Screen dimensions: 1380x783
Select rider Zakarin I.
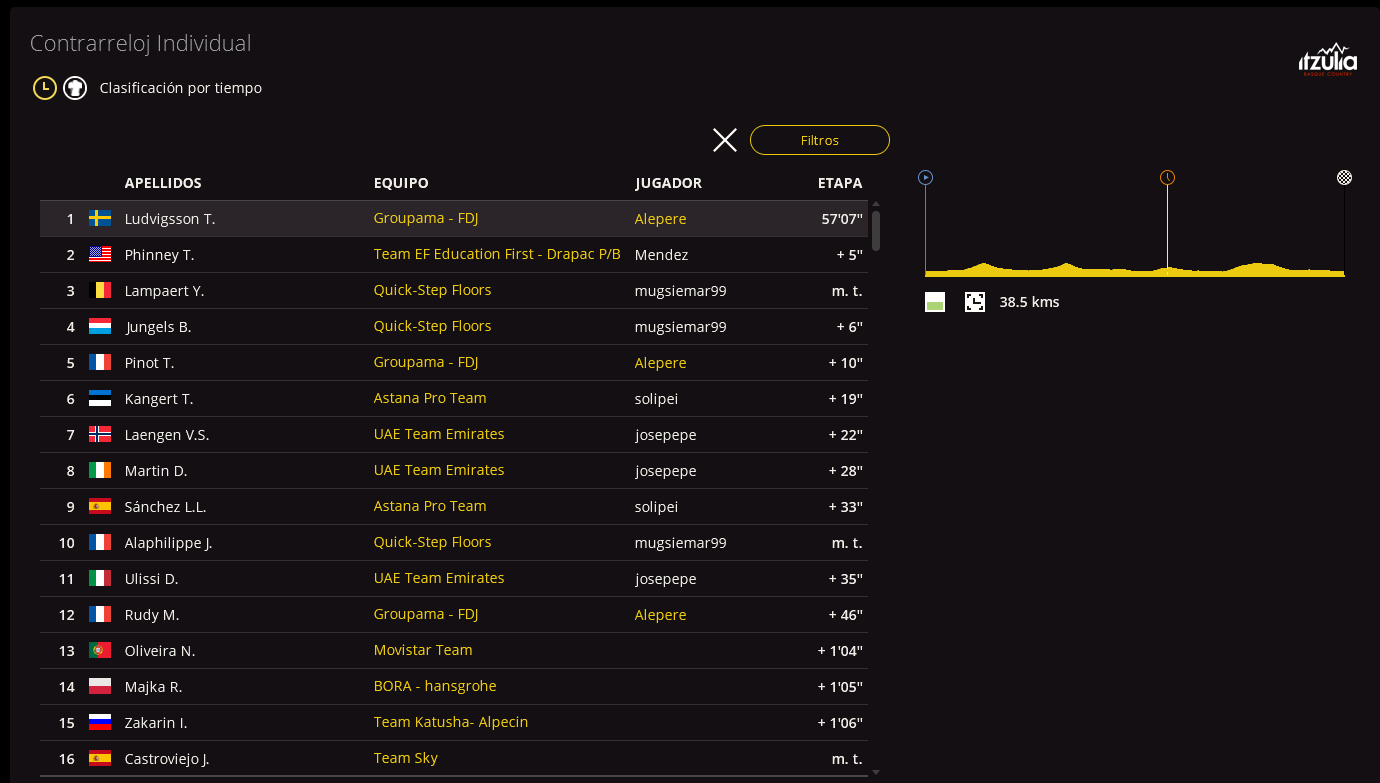[x=156, y=723]
